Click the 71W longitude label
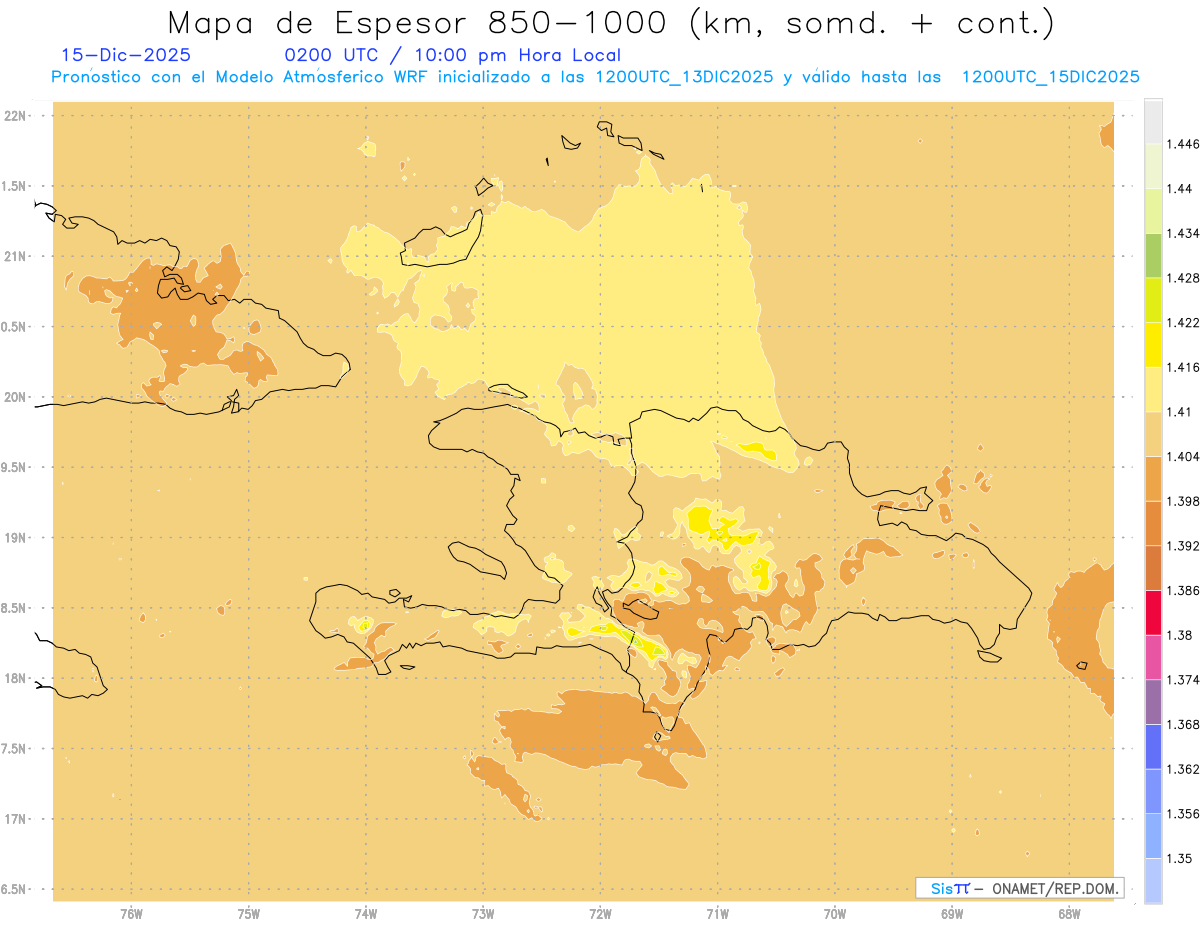Viewport: 1200px width, 927px height. click(x=717, y=913)
